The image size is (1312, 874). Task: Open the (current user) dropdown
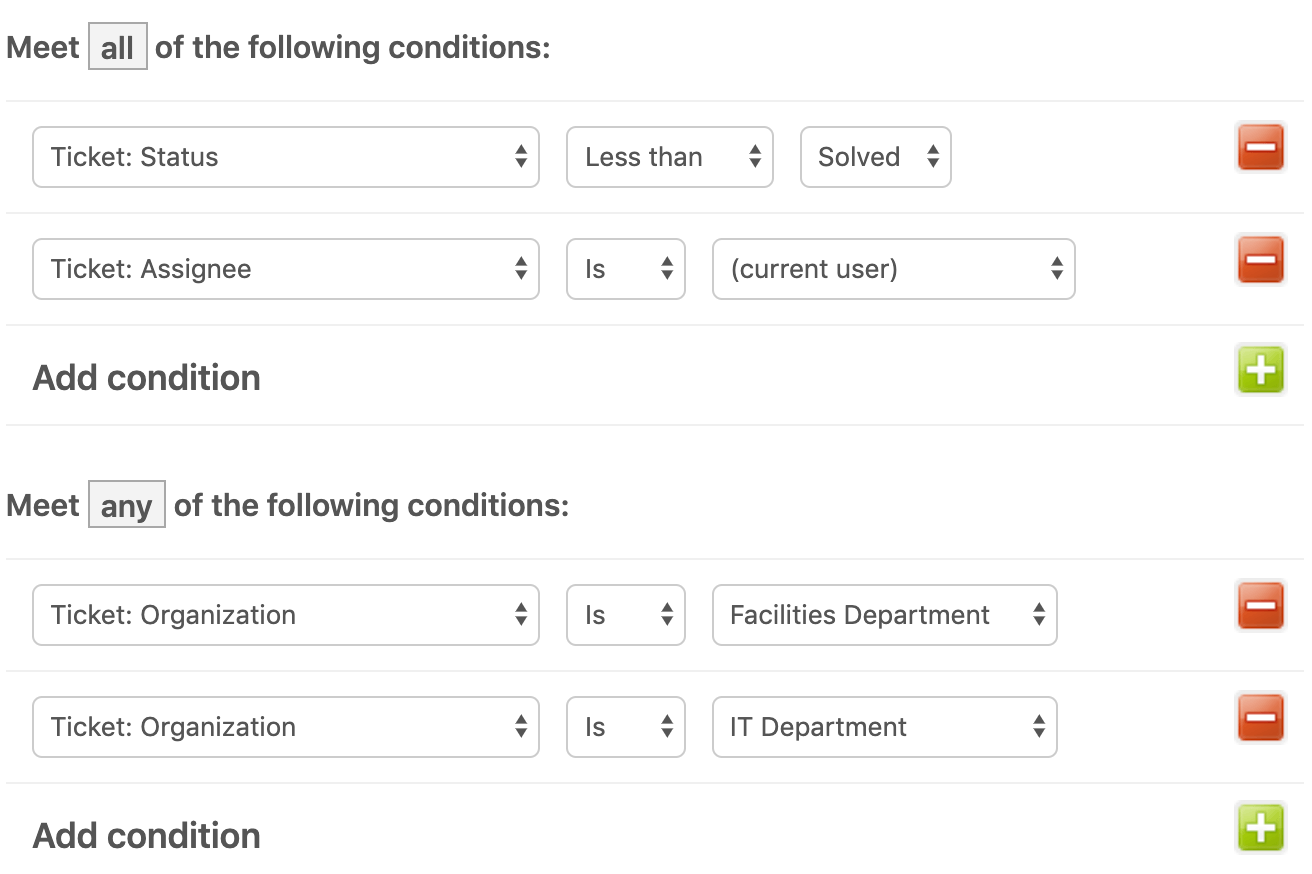894,269
